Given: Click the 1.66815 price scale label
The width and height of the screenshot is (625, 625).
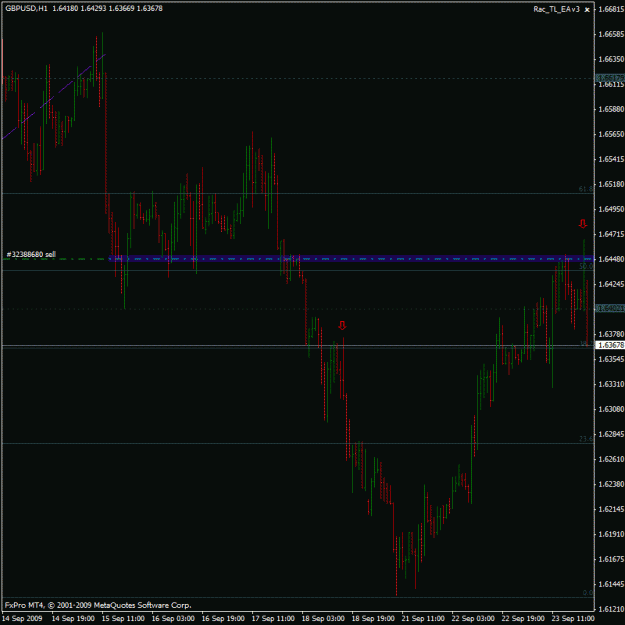Looking at the screenshot, I should (611, 9).
